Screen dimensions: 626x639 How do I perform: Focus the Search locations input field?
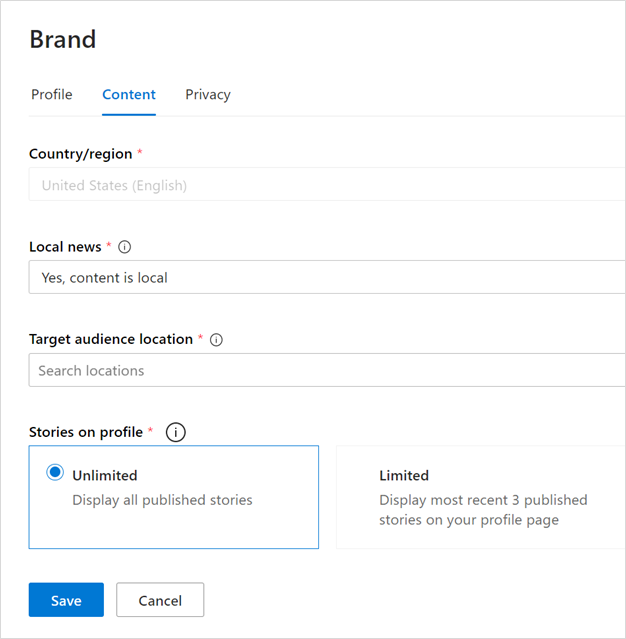pos(326,370)
